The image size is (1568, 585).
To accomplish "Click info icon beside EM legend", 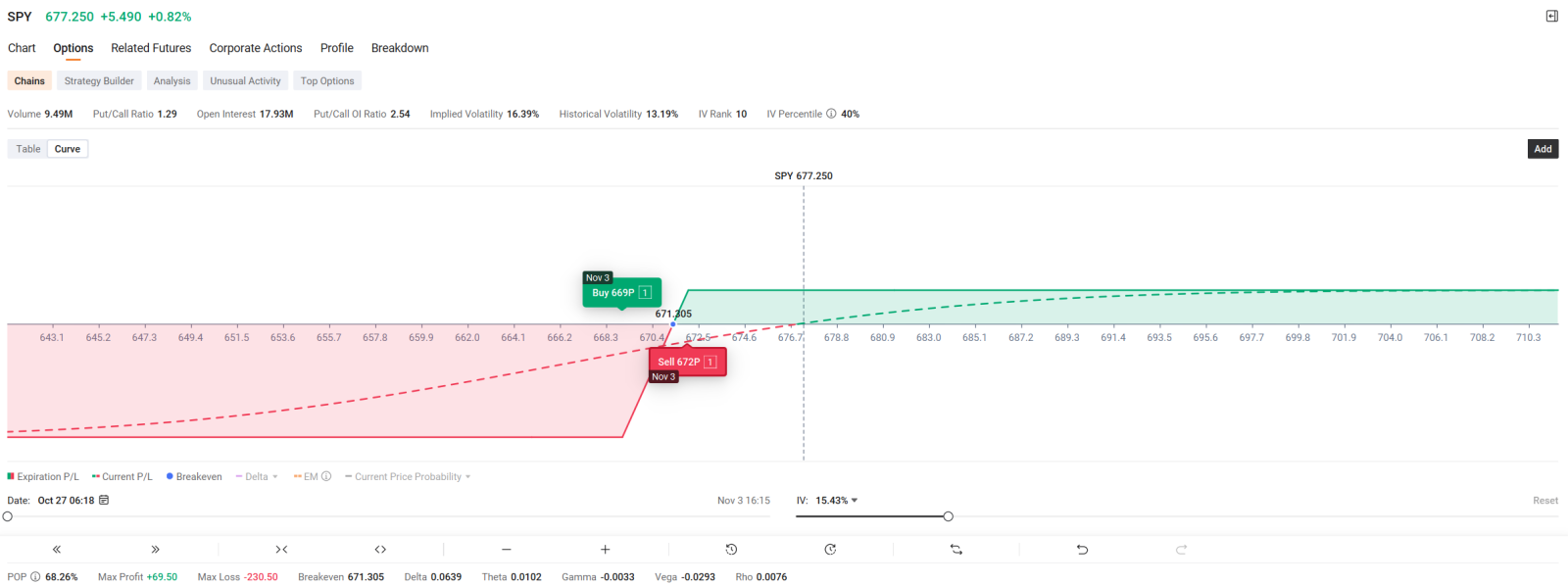I will (326, 477).
